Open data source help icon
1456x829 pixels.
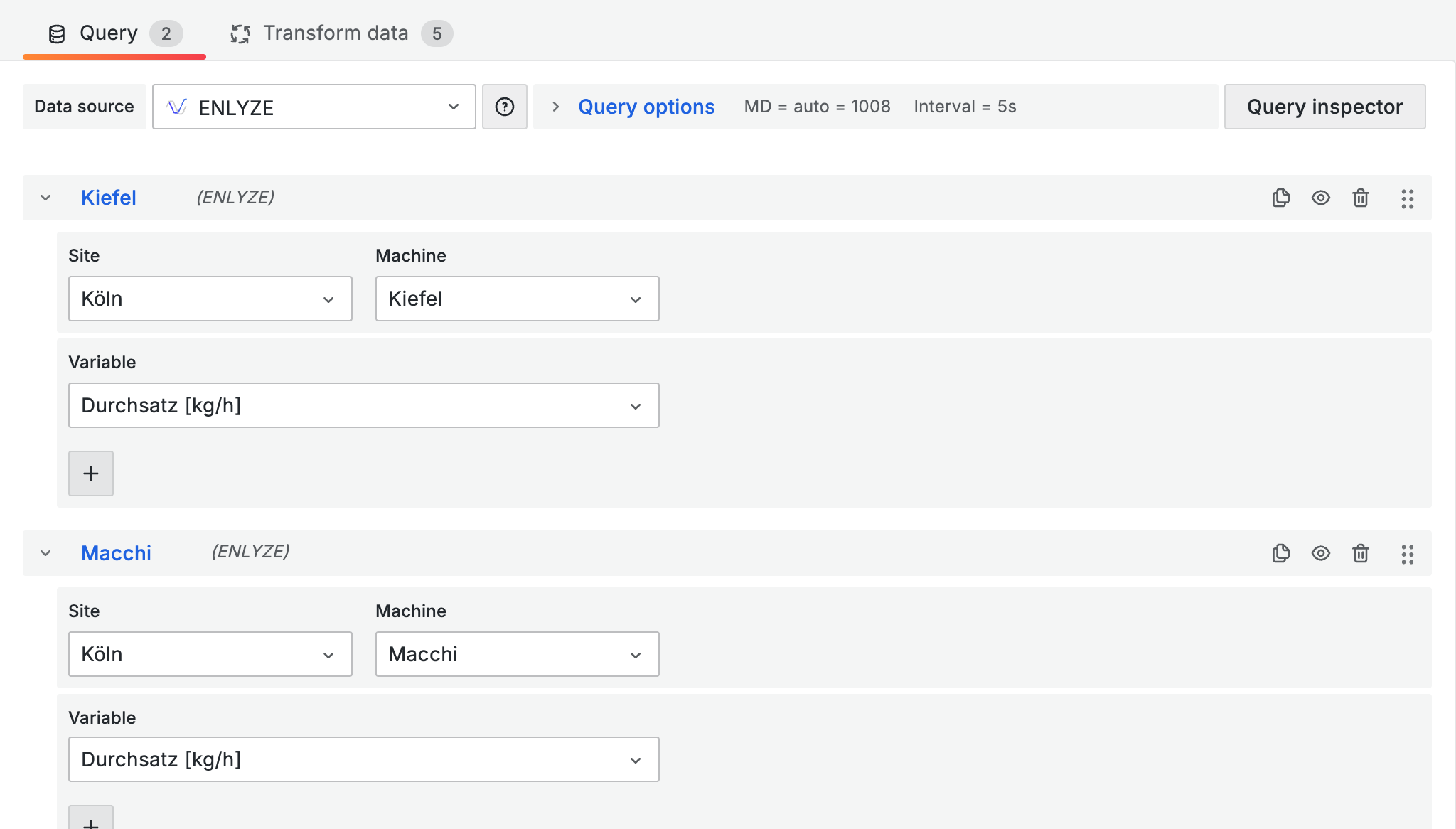point(504,107)
